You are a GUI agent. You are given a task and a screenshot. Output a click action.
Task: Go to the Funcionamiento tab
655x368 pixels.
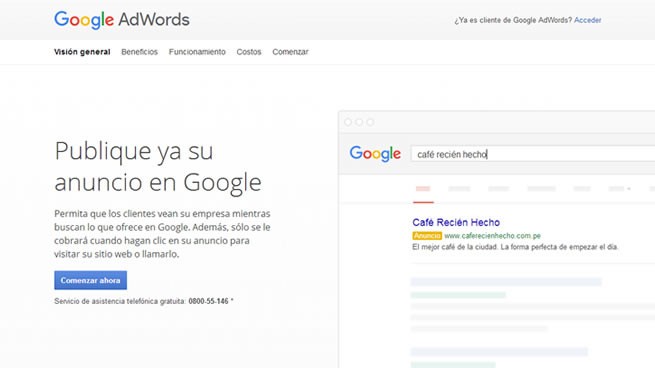pos(197,52)
